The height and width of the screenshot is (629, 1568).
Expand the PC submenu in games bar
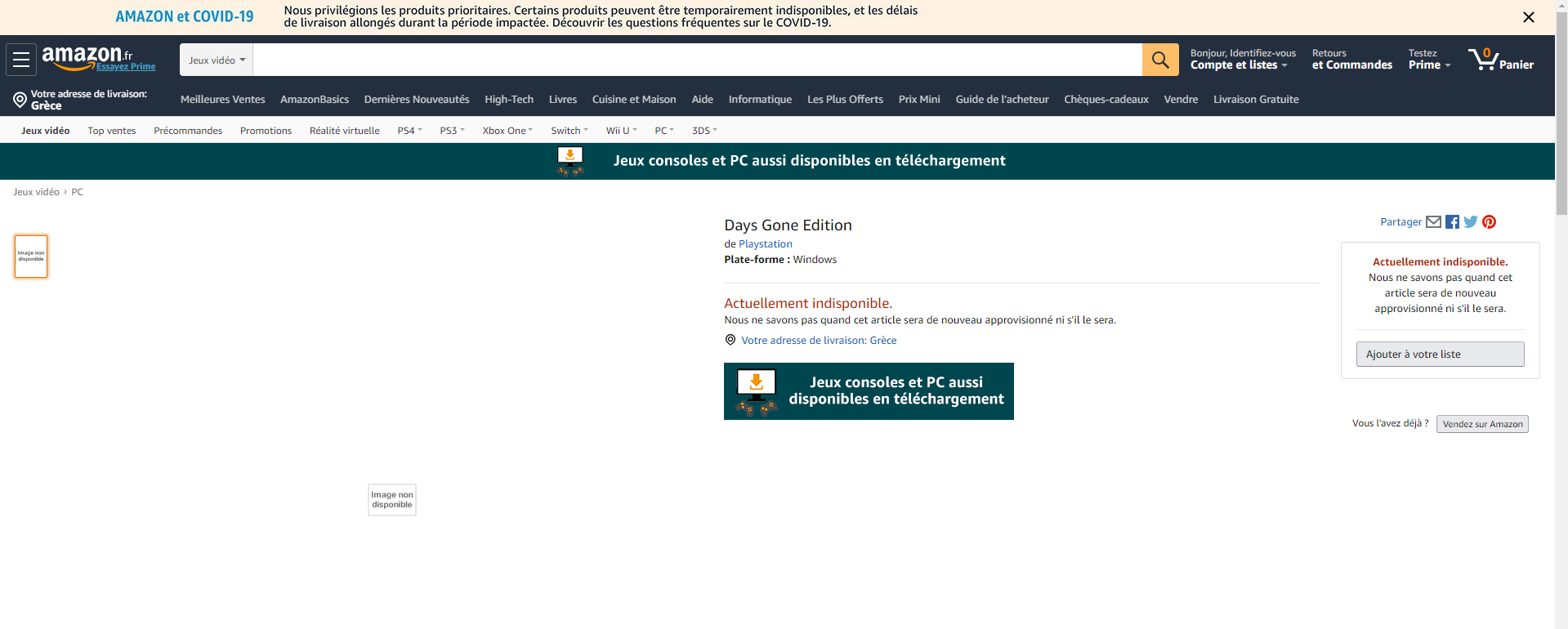click(x=664, y=131)
